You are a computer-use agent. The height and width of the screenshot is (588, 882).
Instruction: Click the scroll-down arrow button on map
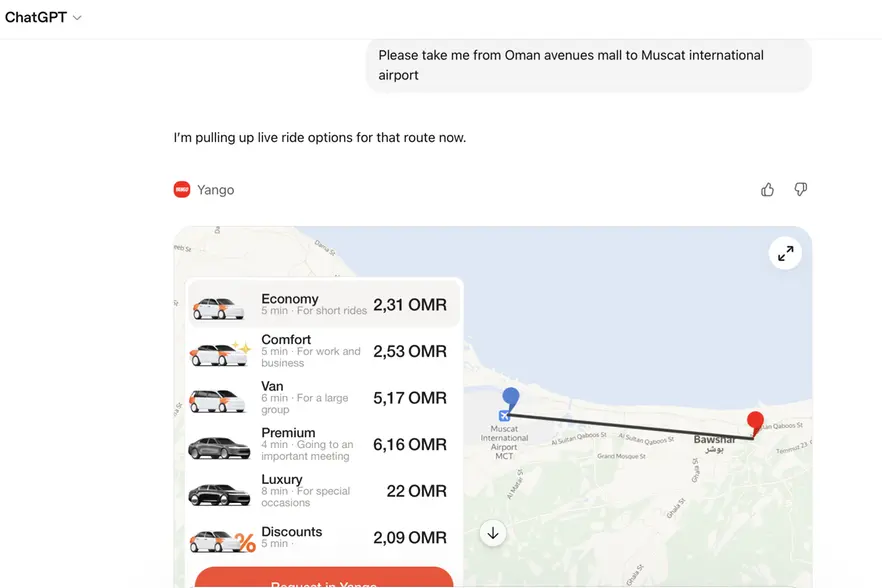[x=492, y=533]
